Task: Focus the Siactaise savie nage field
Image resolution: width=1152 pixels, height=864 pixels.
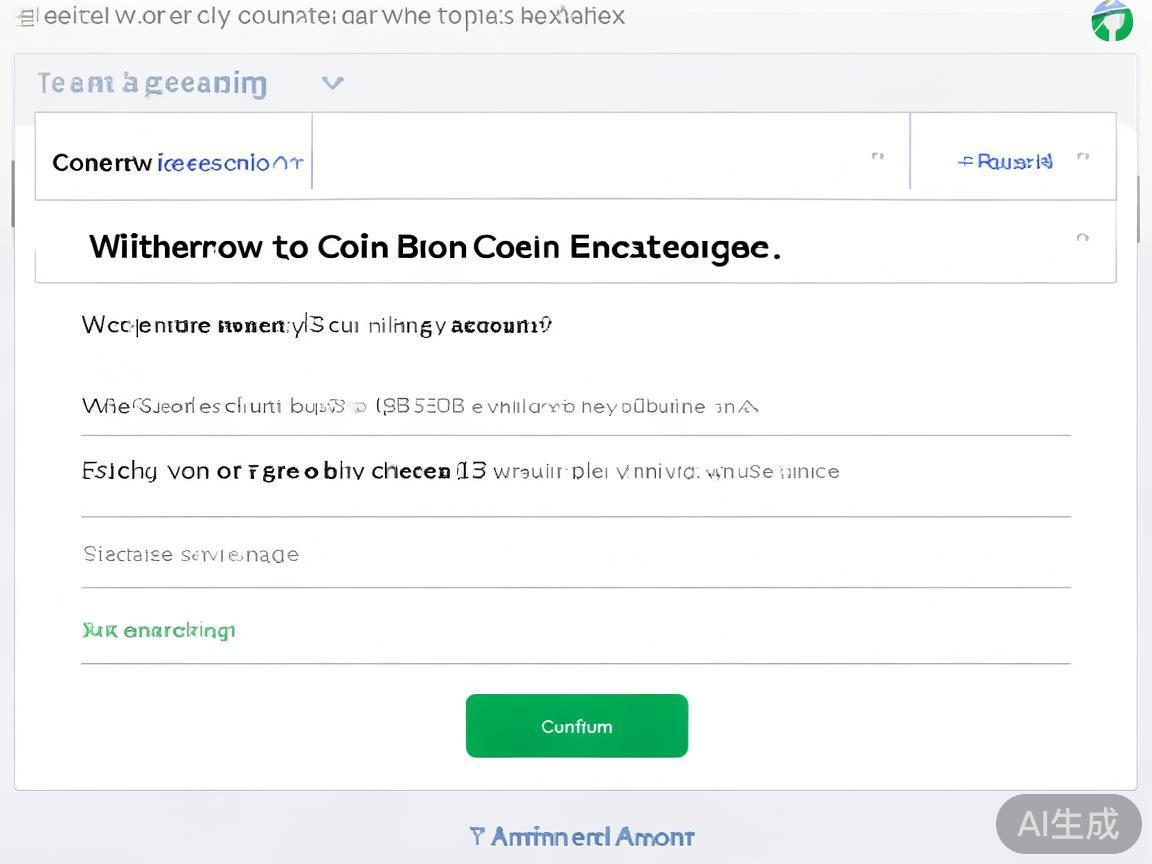Action: pyautogui.click(x=575, y=554)
